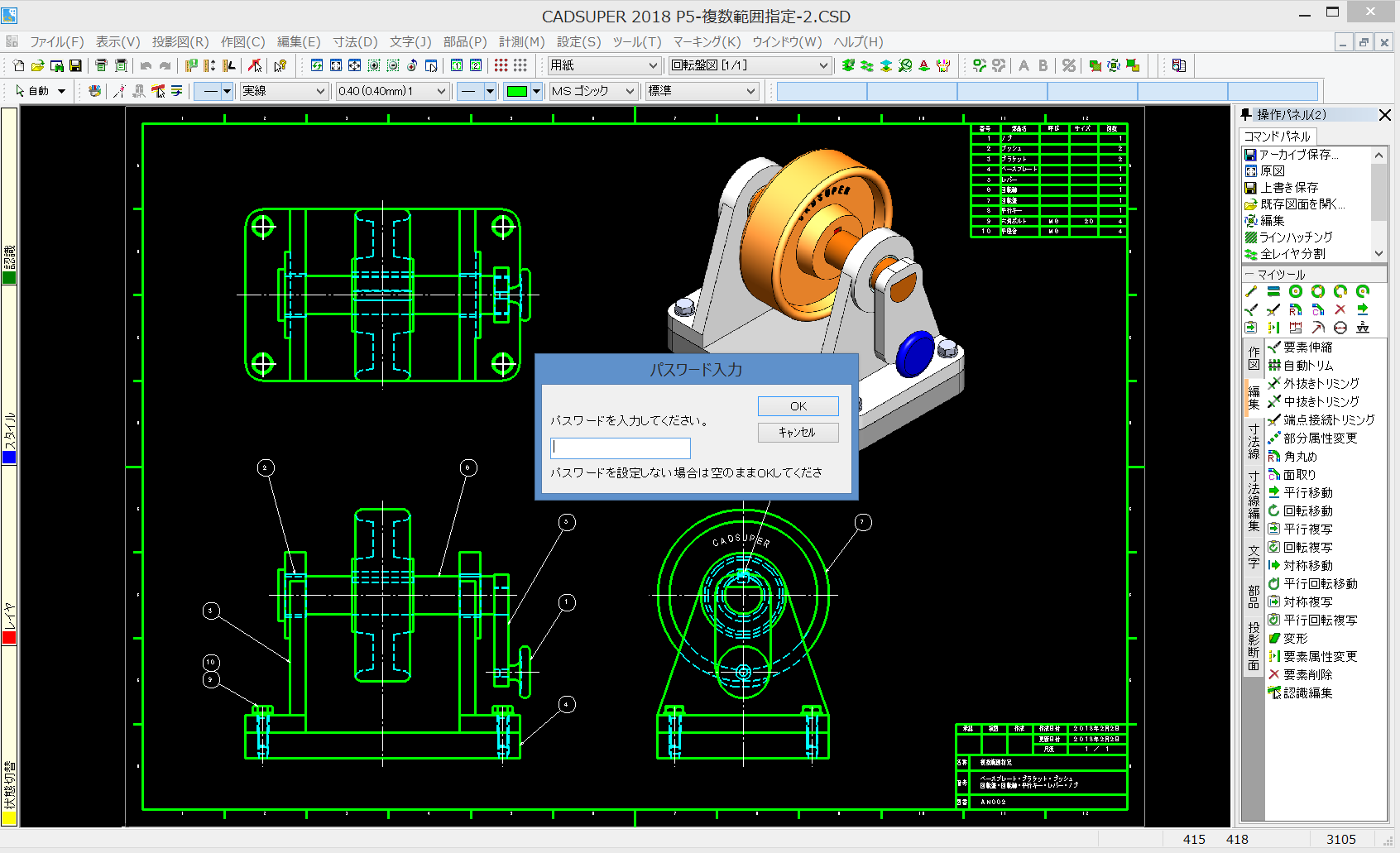The width and height of the screenshot is (1400, 853).
Task: Toggle the レイヤ red indicator on left bar
Action: pos(9,638)
